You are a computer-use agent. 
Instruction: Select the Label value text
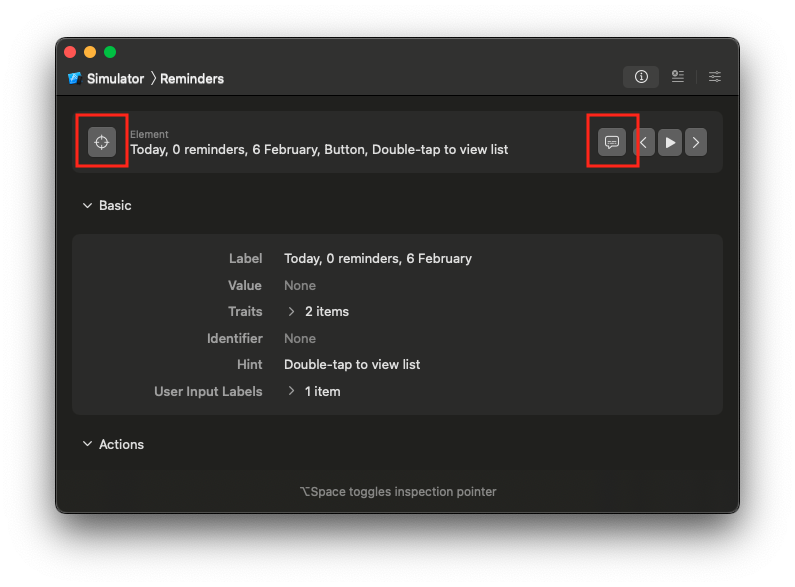pos(377,258)
